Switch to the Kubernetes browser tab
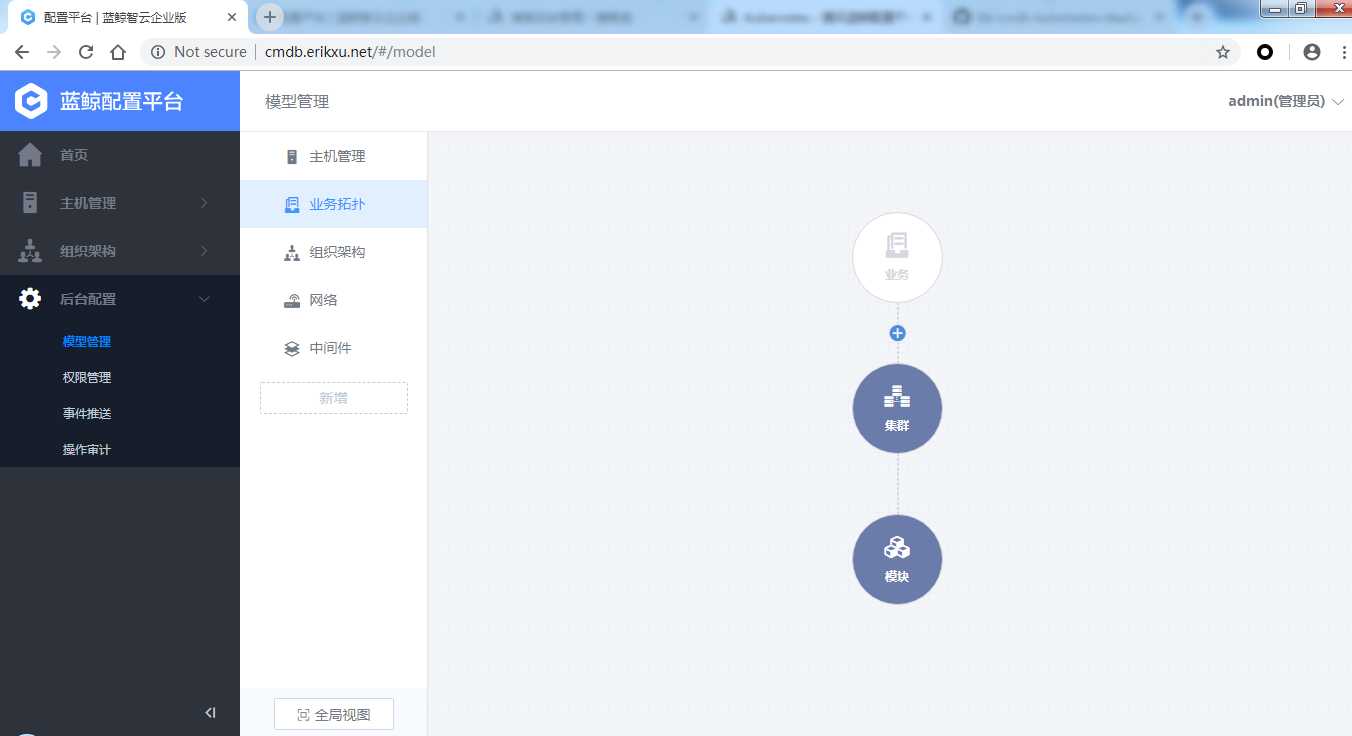1352x736 pixels. click(825, 17)
